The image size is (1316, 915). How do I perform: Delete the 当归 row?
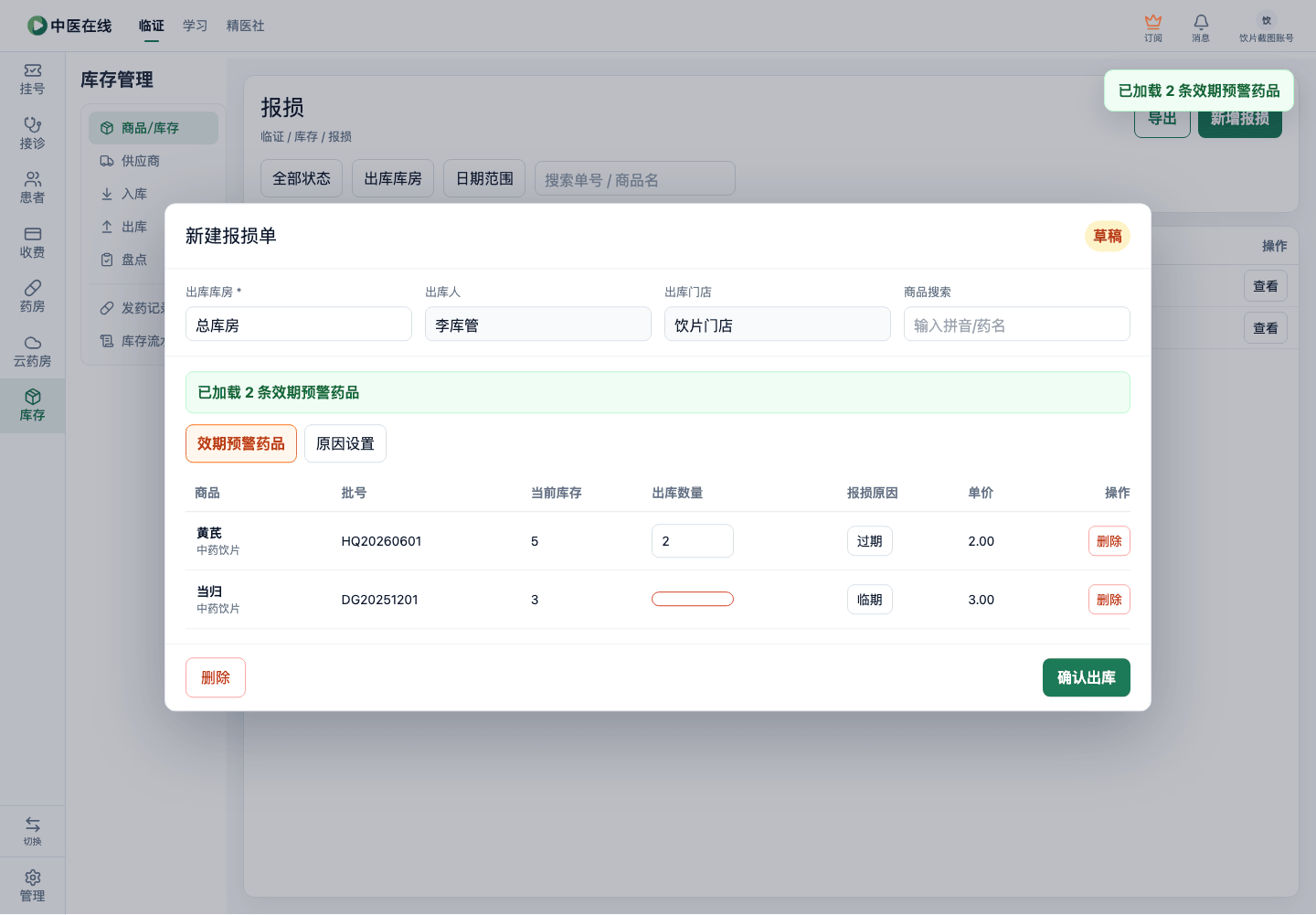tap(1109, 600)
